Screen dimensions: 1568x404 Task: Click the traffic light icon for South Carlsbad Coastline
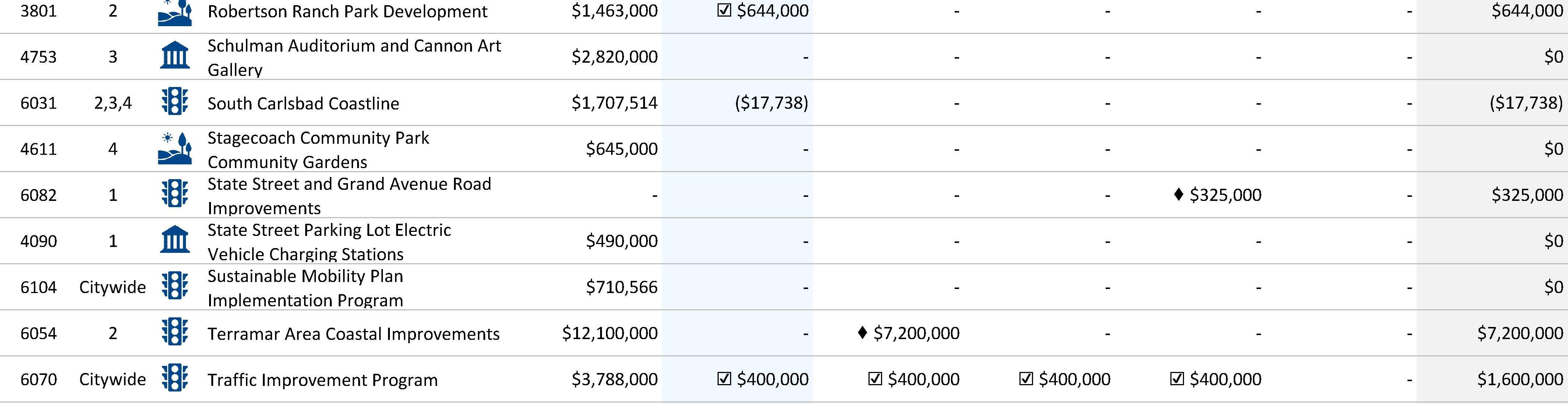tap(175, 102)
